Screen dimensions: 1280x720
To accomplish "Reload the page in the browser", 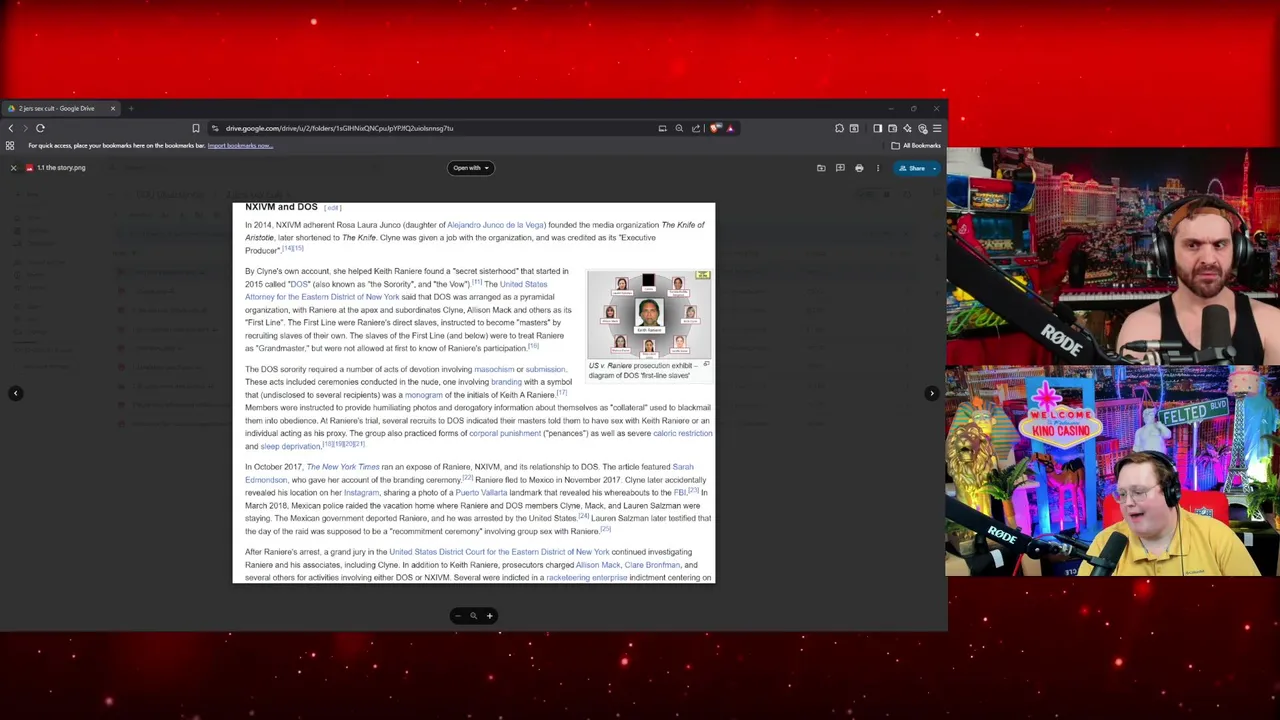I will click(40, 128).
